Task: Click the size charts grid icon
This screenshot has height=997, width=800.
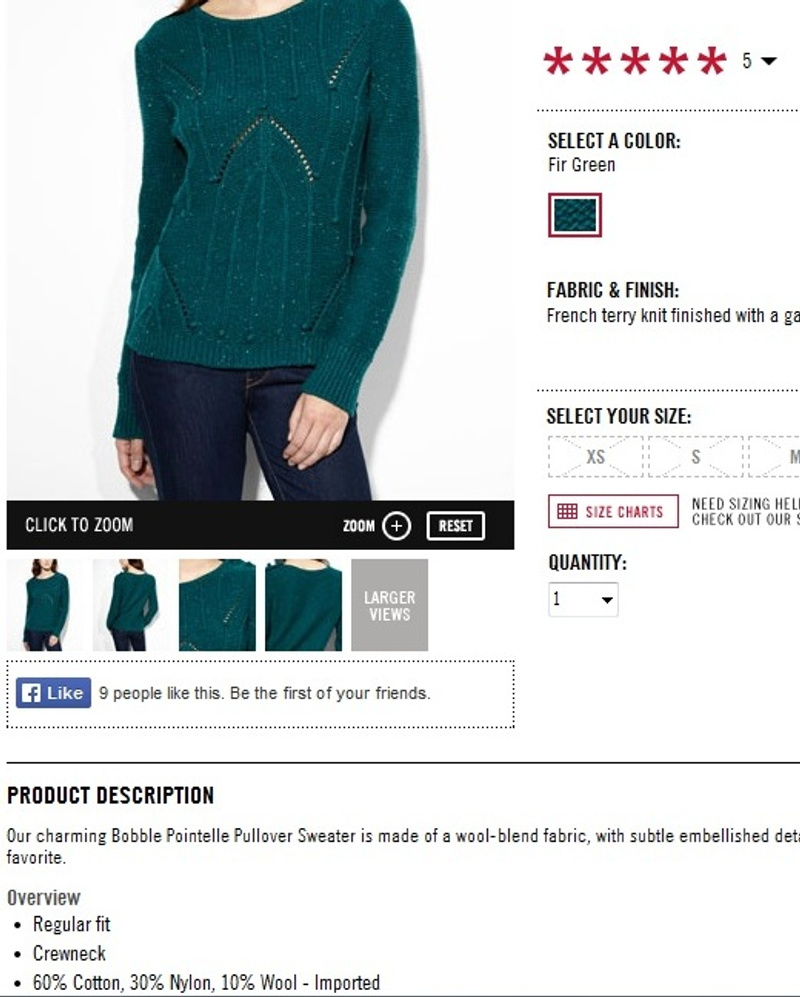Action: [x=567, y=511]
